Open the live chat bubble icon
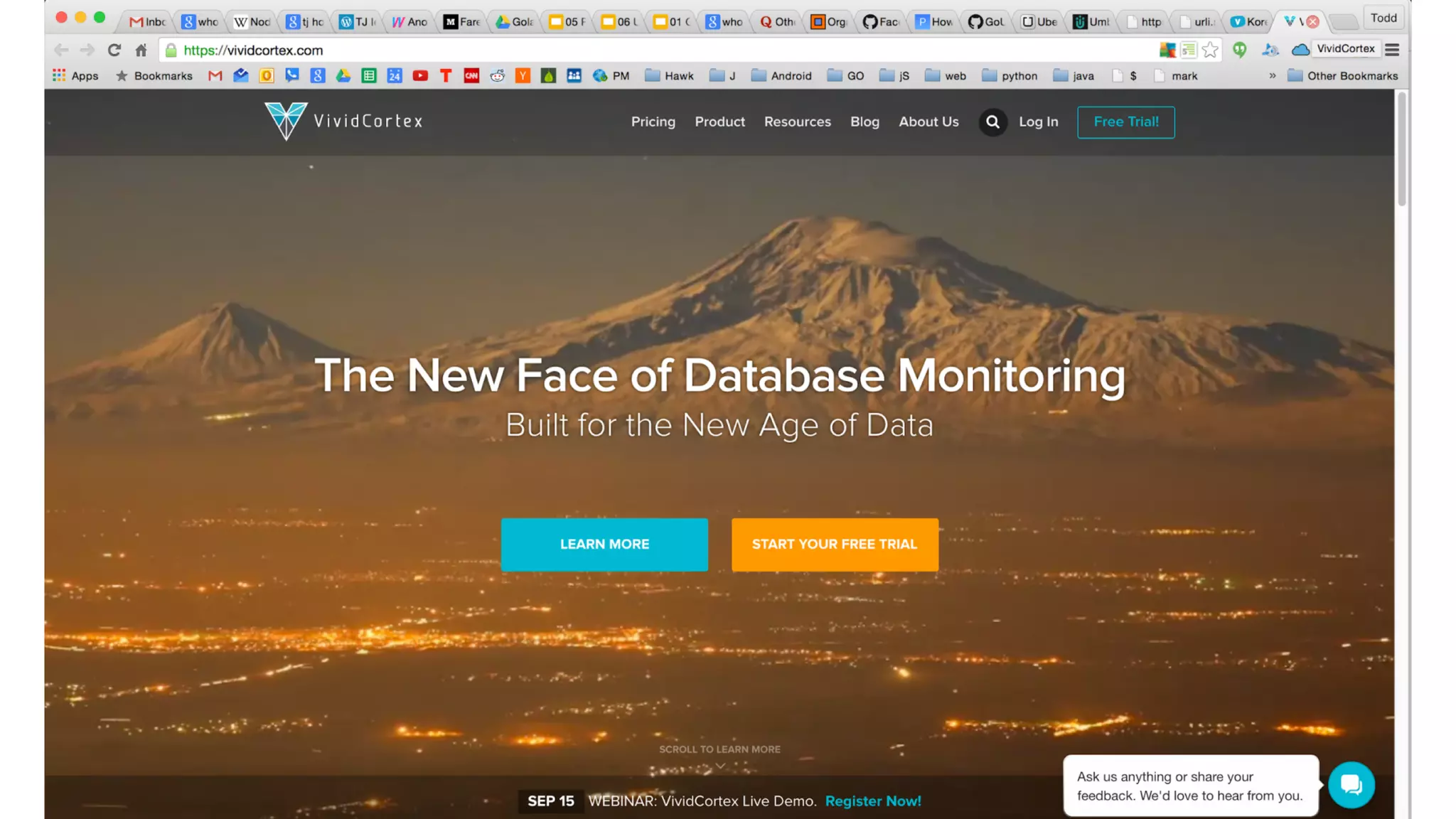 (1351, 785)
